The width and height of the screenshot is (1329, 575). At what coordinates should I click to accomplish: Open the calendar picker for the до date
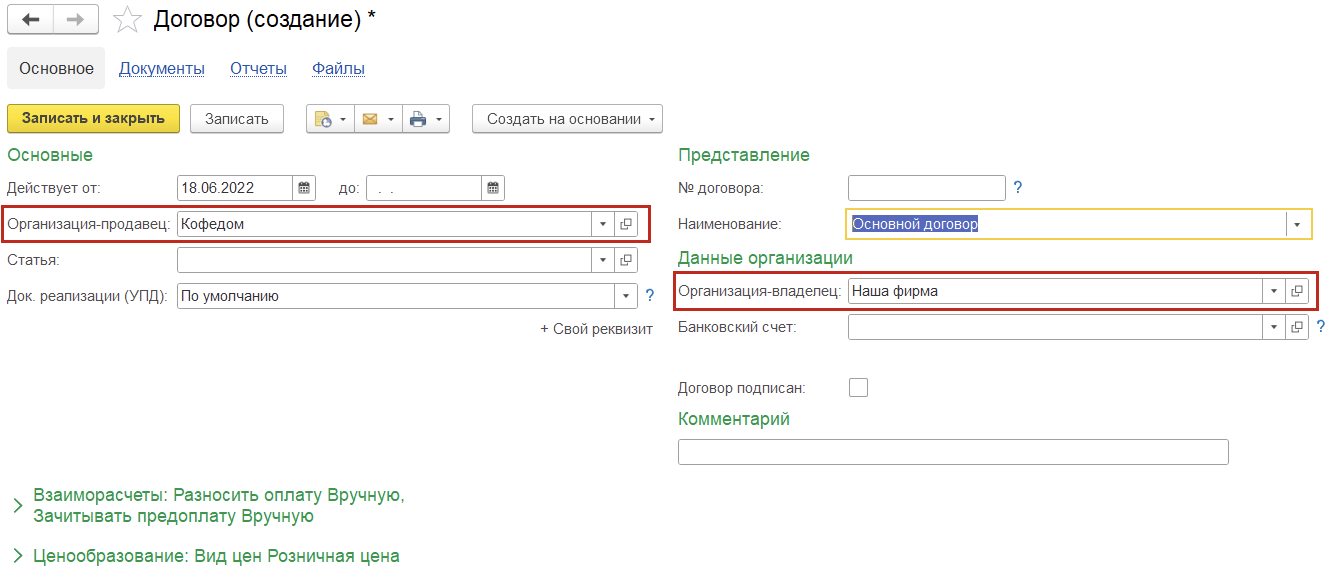click(x=493, y=188)
